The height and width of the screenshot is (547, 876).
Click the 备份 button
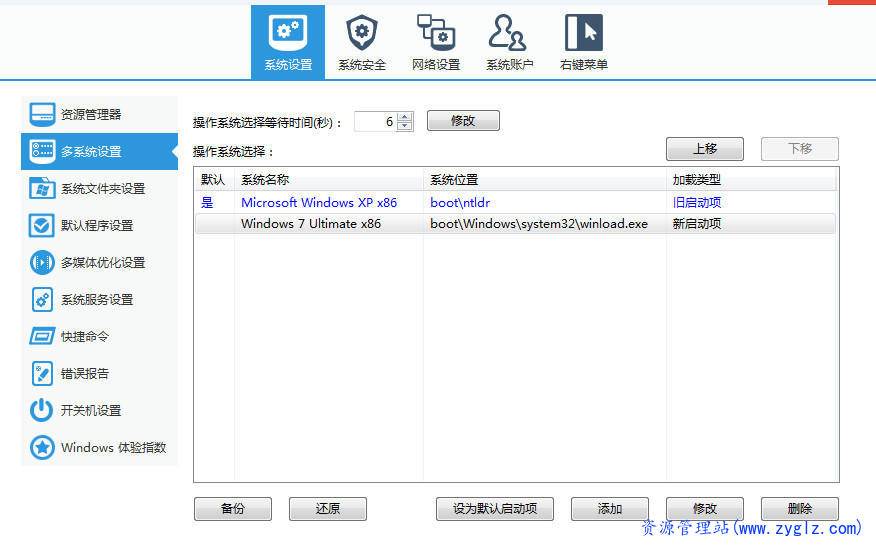[x=233, y=509]
